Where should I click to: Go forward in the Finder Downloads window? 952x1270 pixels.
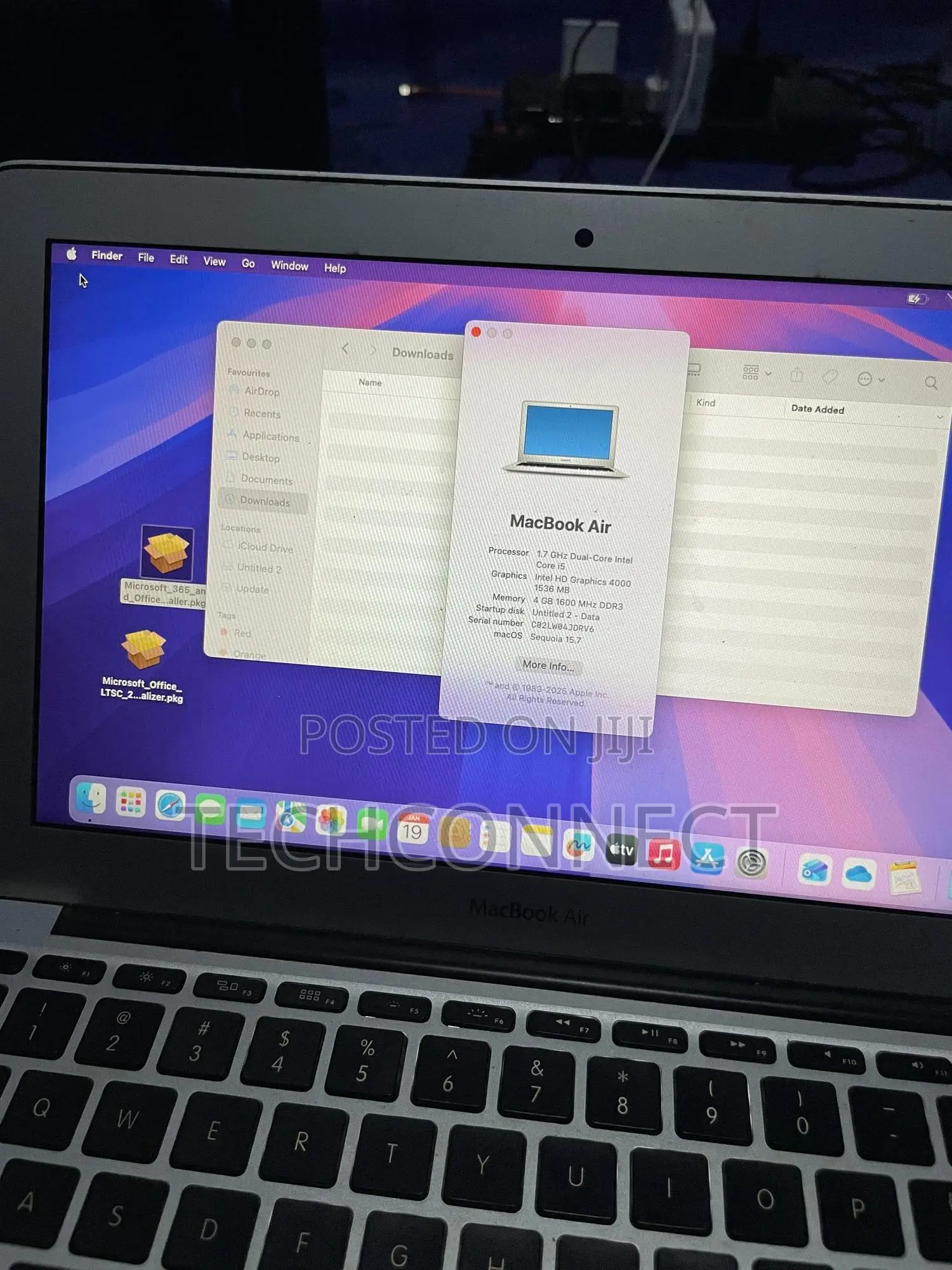tap(373, 350)
